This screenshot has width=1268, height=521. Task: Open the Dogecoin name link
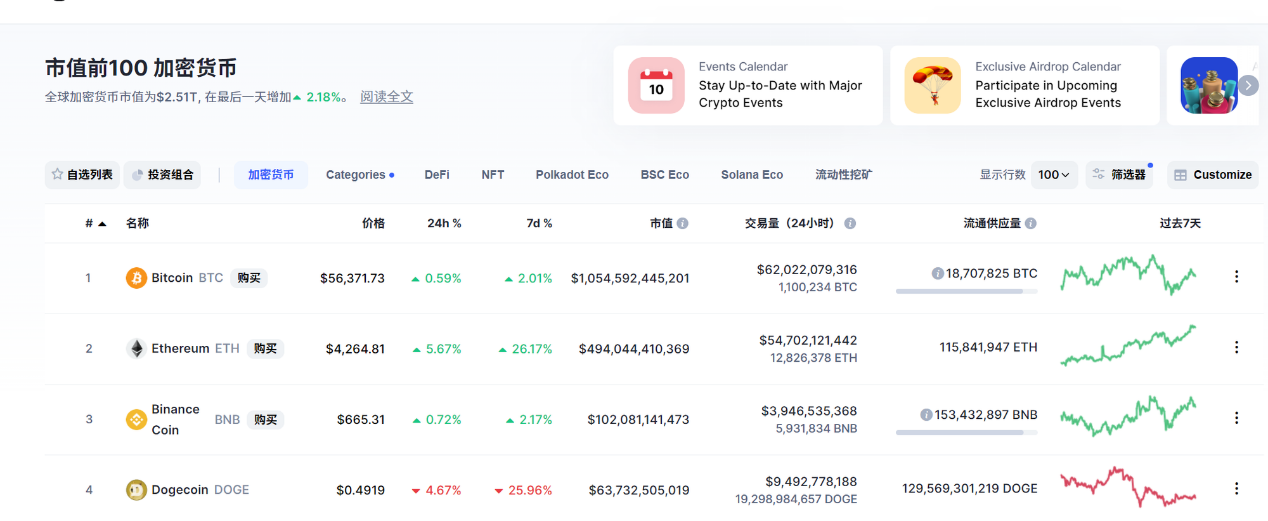(180, 490)
